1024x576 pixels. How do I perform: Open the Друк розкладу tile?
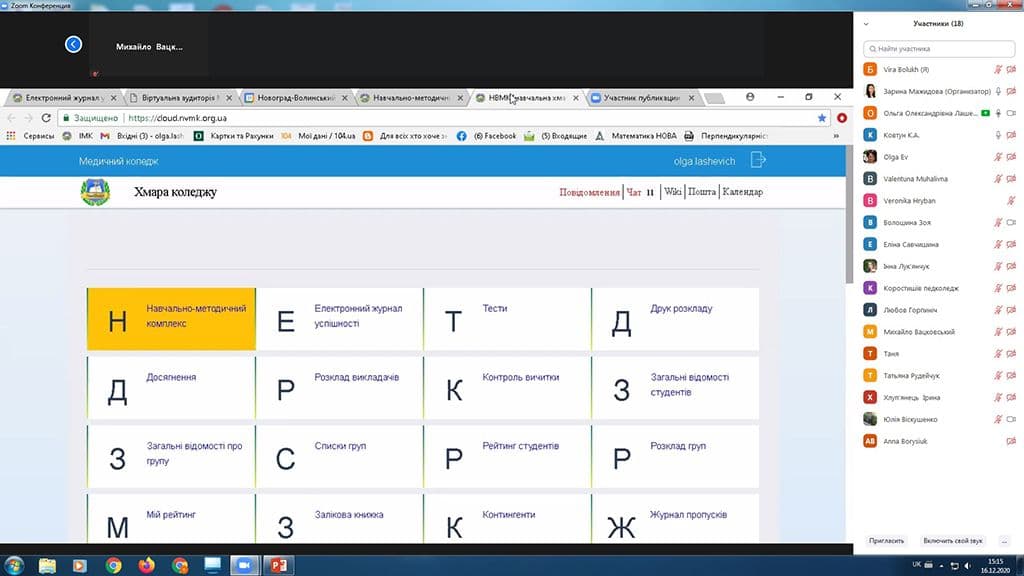click(x=675, y=319)
